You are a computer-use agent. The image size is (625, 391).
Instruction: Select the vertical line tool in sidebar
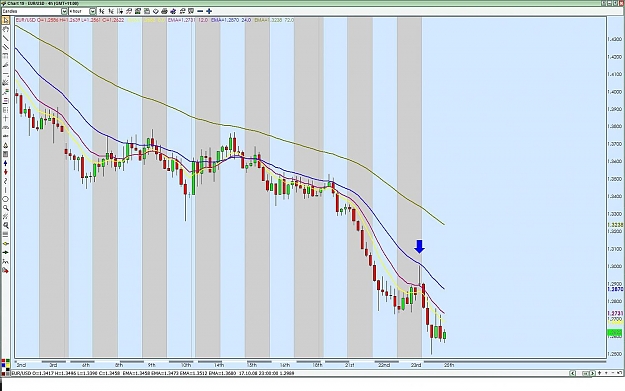[x=6, y=190]
